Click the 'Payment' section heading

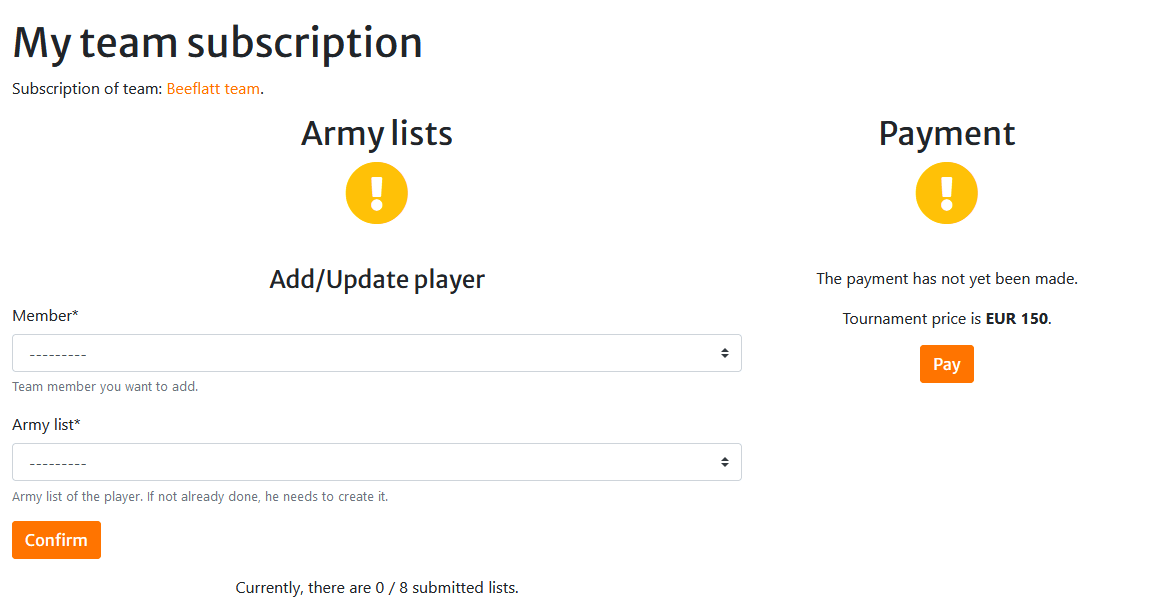(x=946, y=134)
